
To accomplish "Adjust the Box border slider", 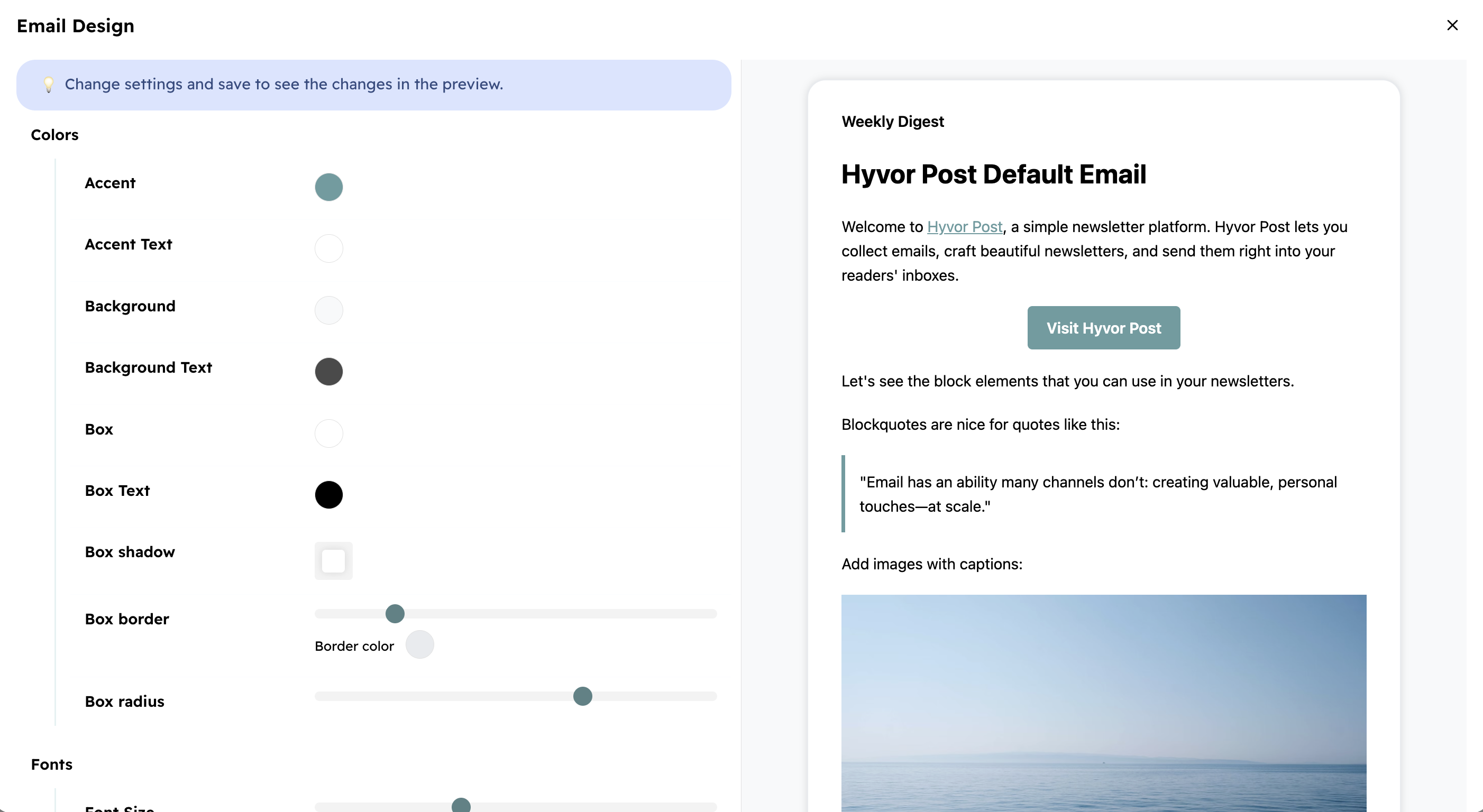I will click(x=395, y=613).
